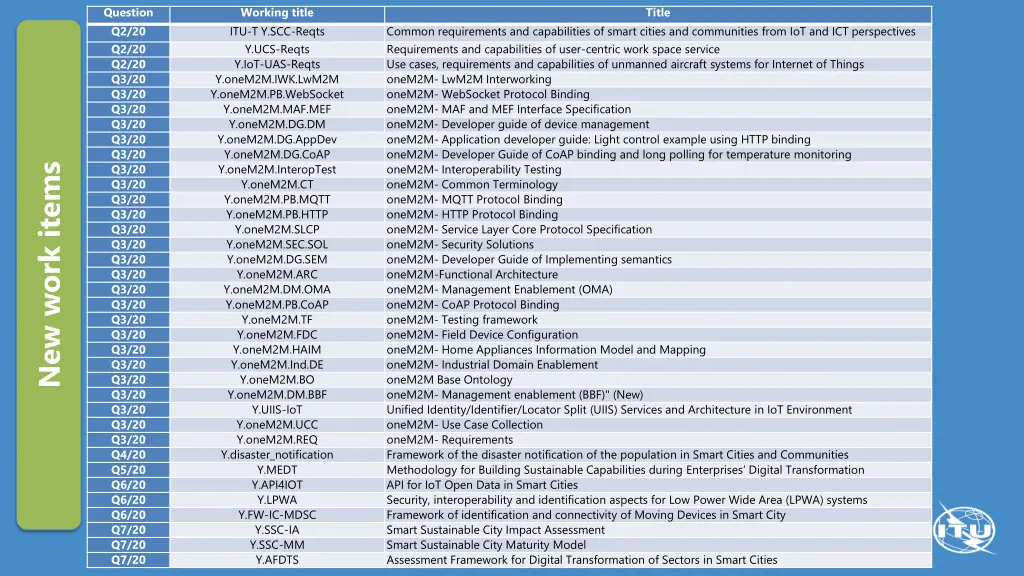The image size is (1024, 576).
Task: Click the "Y.SSC-IA" working title cell
Action: point(277,530)
